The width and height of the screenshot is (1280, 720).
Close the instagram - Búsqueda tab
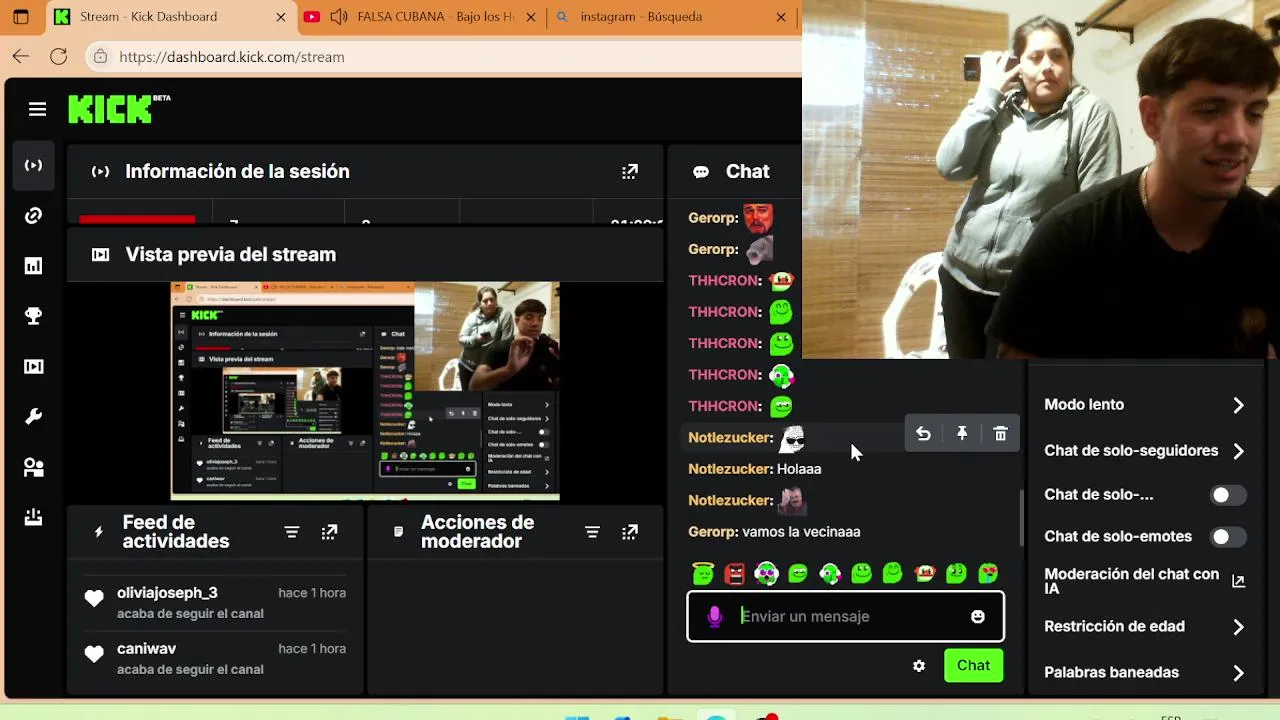tap(781, 17)
